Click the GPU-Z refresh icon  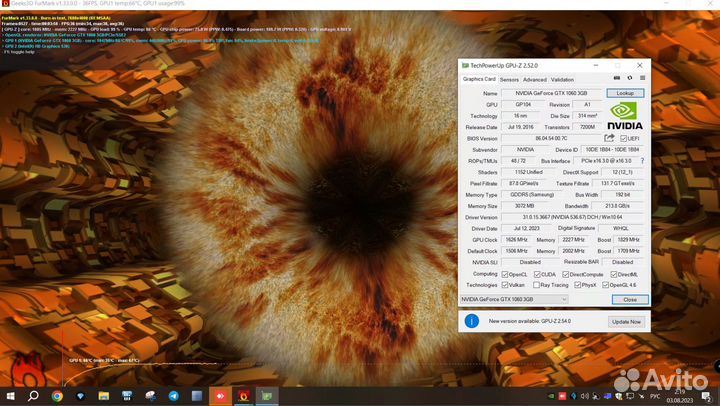tap(630, 78)
